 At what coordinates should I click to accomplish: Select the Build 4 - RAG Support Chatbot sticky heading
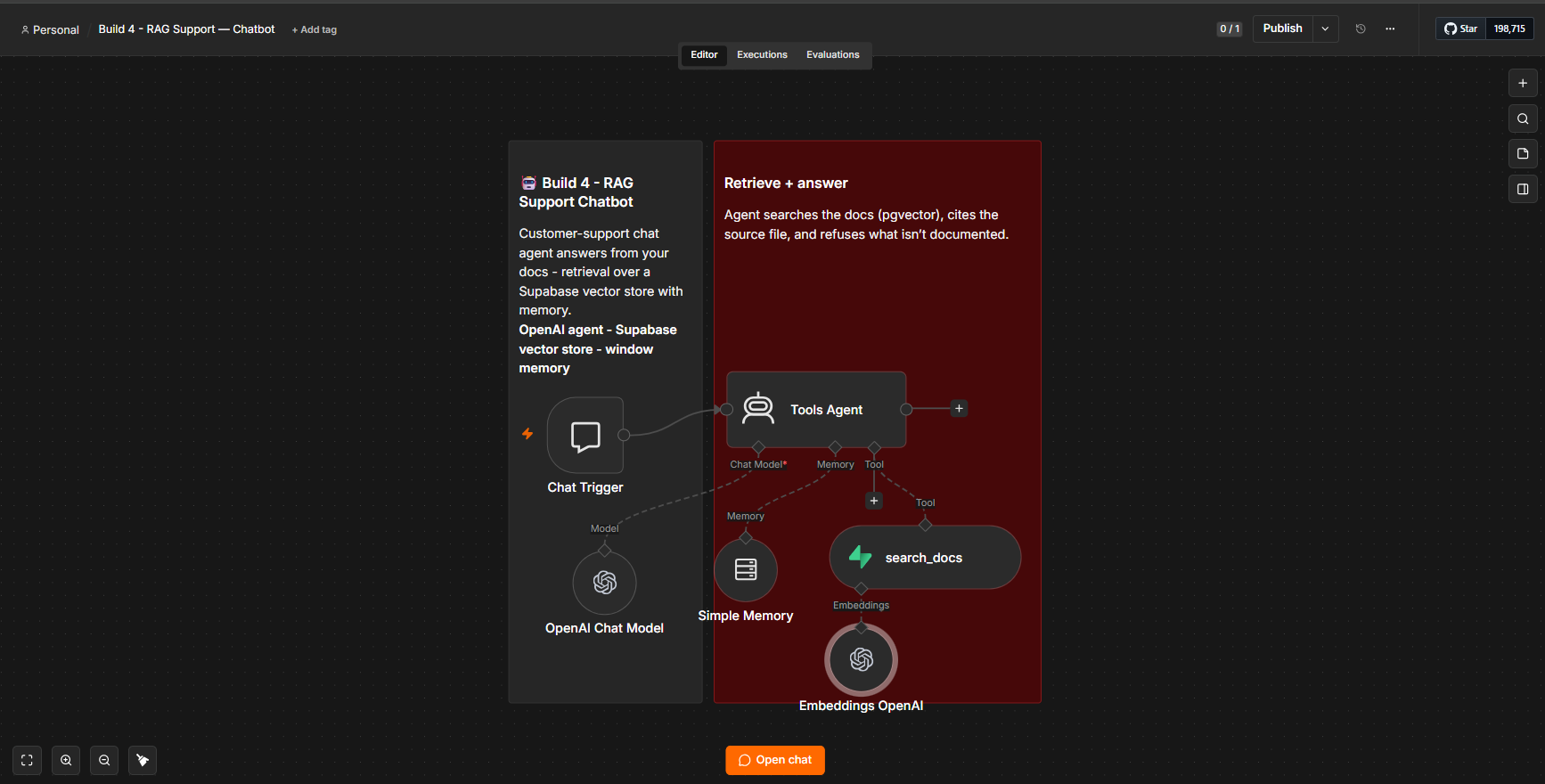[576, 192]
